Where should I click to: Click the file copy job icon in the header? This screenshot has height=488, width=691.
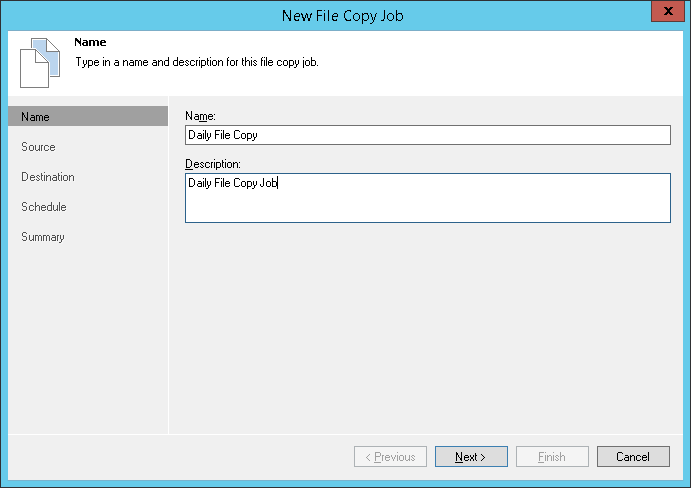point(34,63)
